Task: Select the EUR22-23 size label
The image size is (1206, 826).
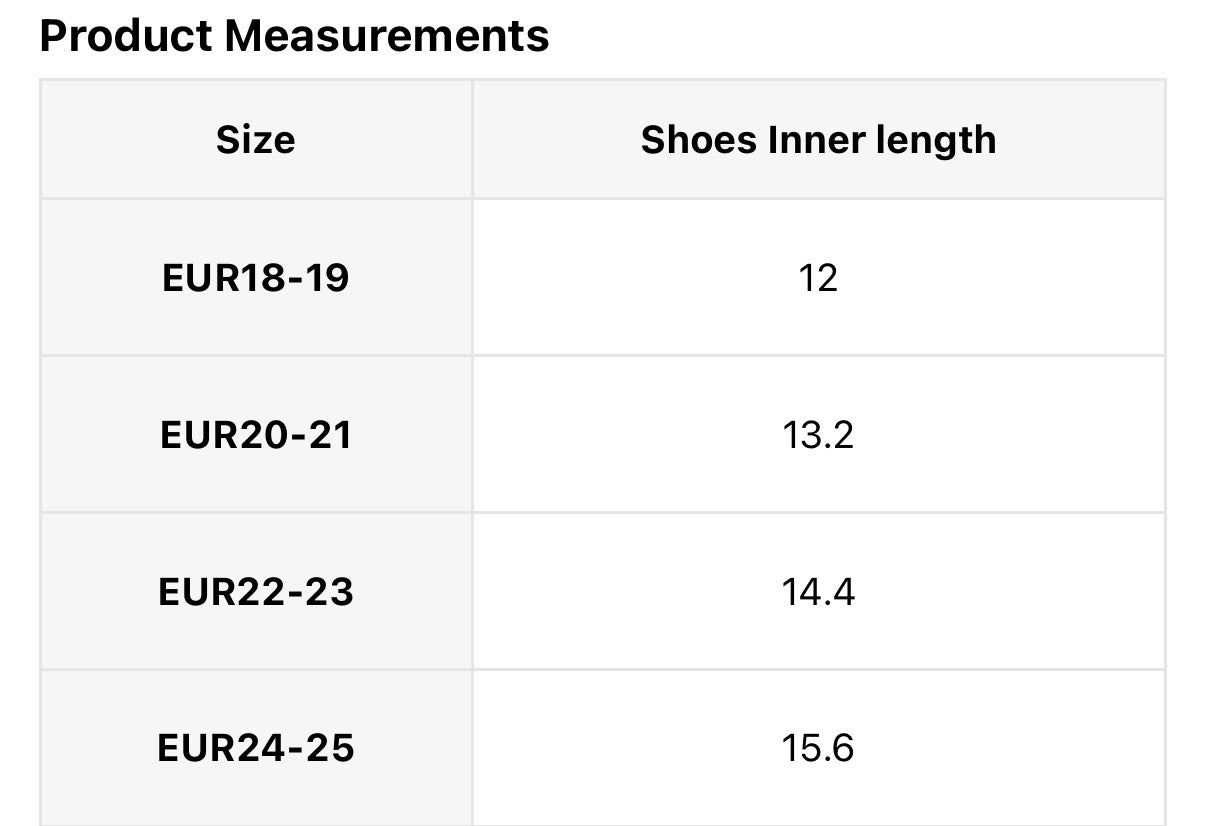Action: tap(255, 592)
